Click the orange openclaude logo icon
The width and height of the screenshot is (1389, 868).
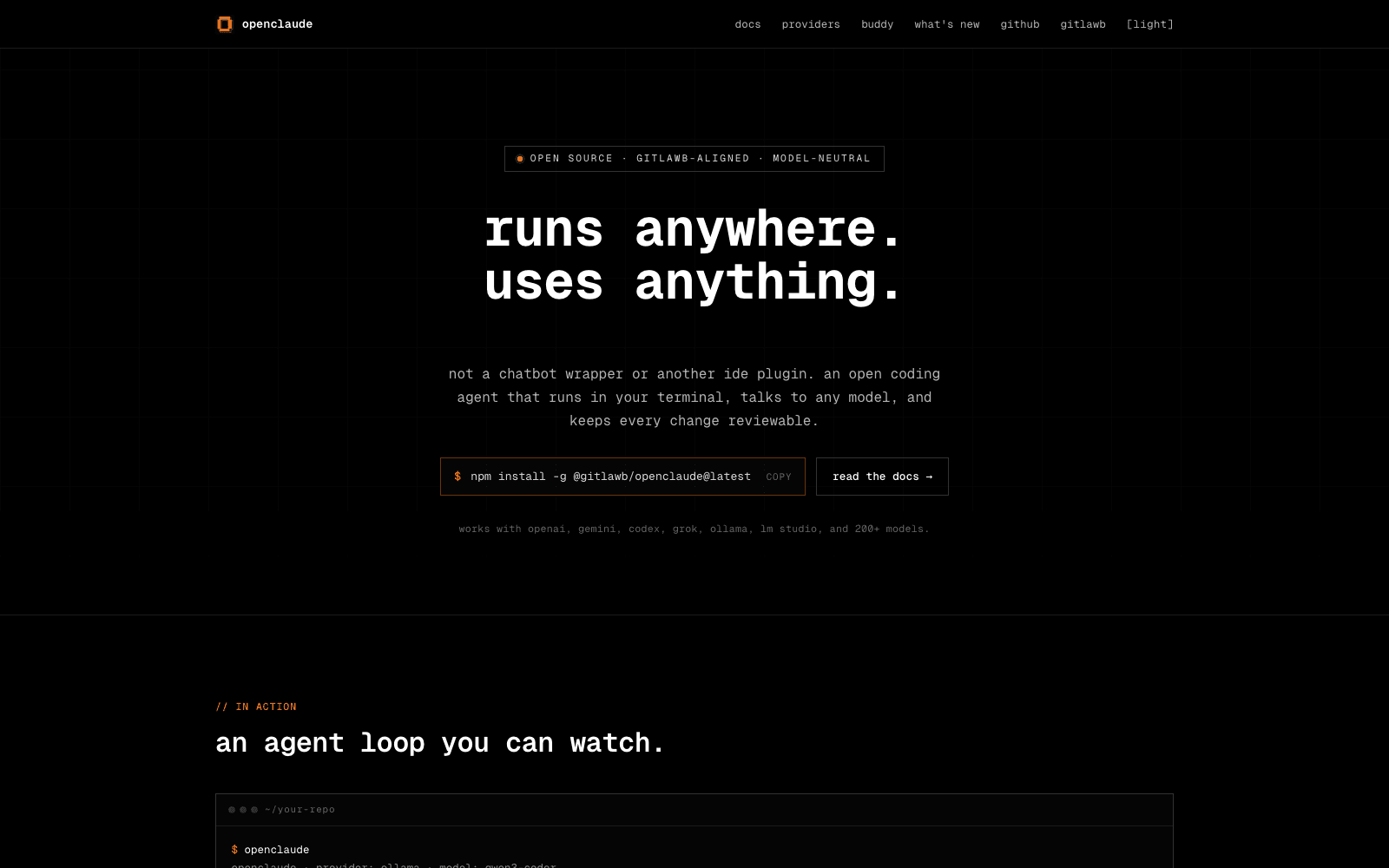coord(225,24)
